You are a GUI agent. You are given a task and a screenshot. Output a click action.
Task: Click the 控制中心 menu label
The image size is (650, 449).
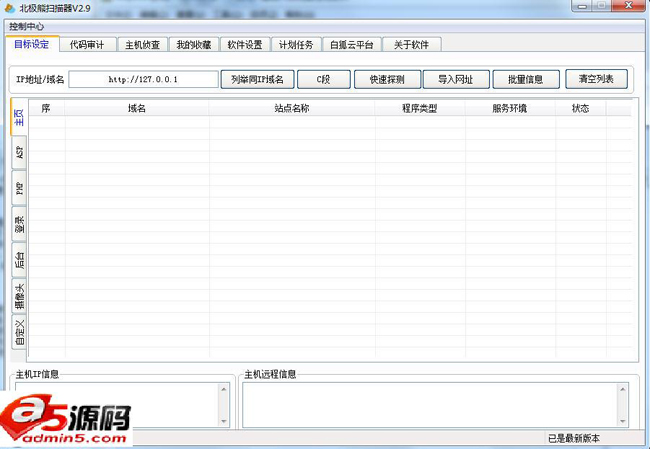[27, 27]
